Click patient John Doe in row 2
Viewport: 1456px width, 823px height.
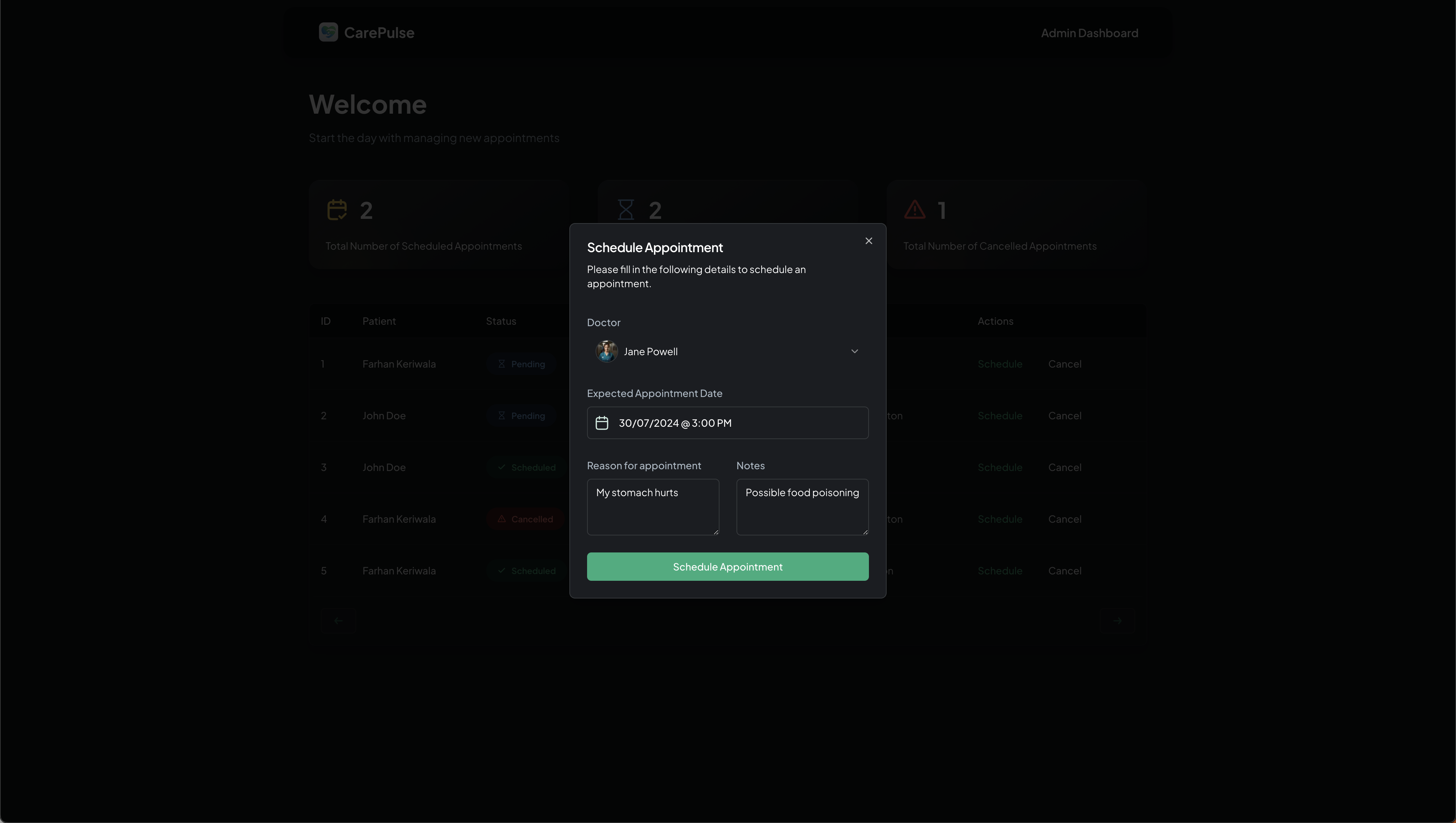384,416
